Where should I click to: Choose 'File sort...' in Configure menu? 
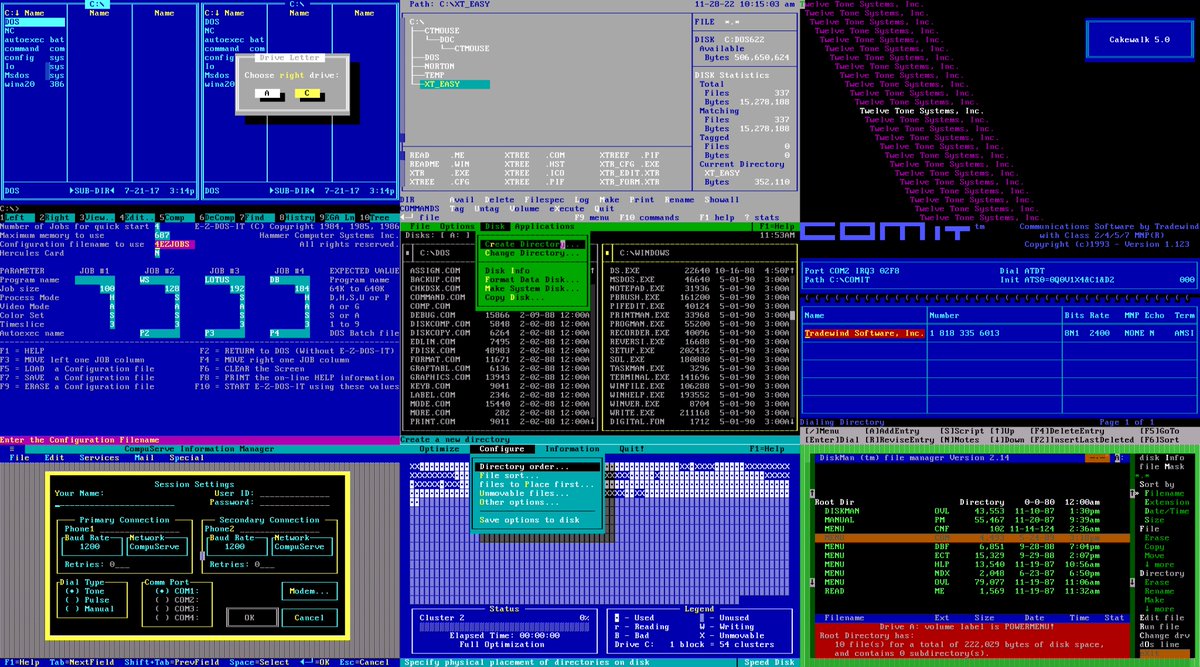(508, 476)
